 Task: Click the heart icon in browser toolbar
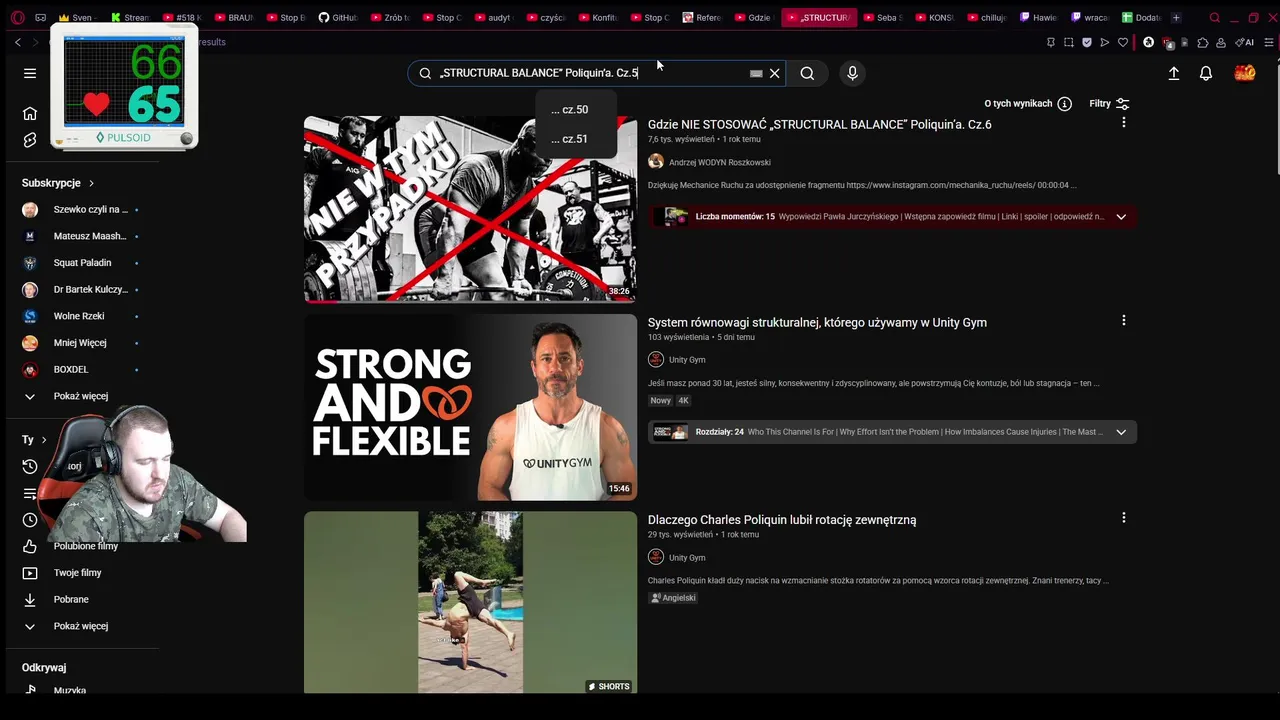(x=1123, y=42)
